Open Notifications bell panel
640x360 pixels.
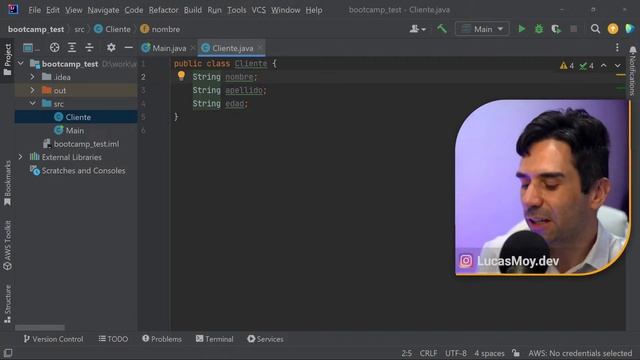click(x=632, y=50)
